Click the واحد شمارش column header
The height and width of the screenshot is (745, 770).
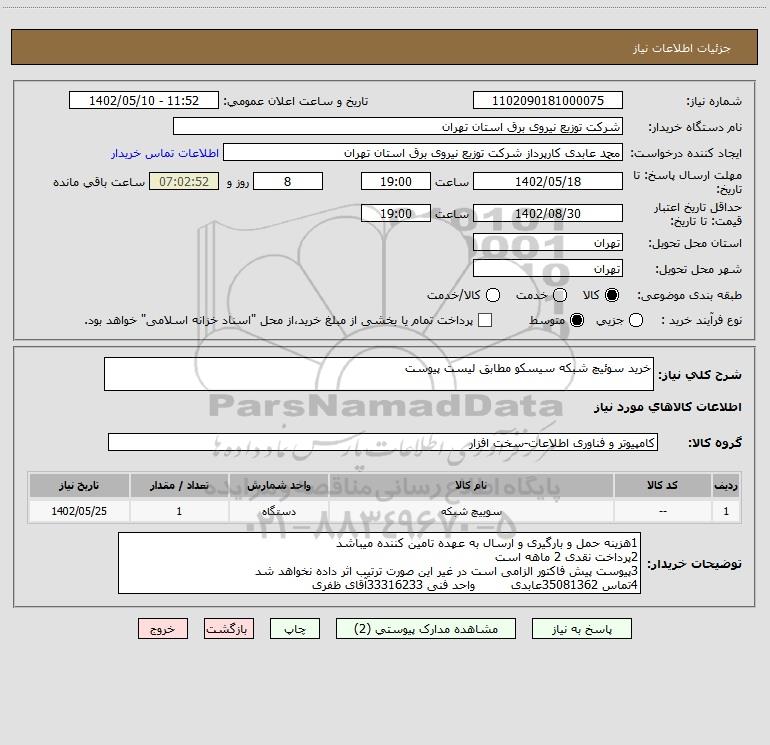click(278, 486)
